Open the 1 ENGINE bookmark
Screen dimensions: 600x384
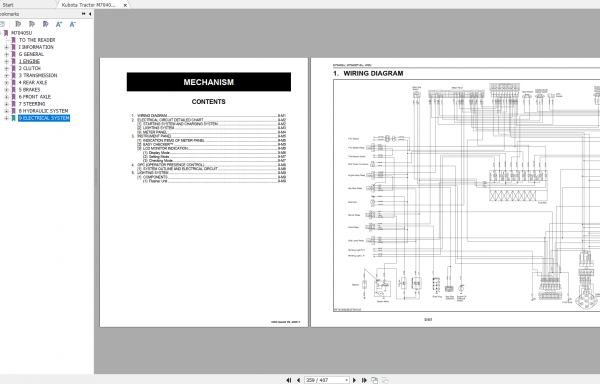click(x=29, y=61)
